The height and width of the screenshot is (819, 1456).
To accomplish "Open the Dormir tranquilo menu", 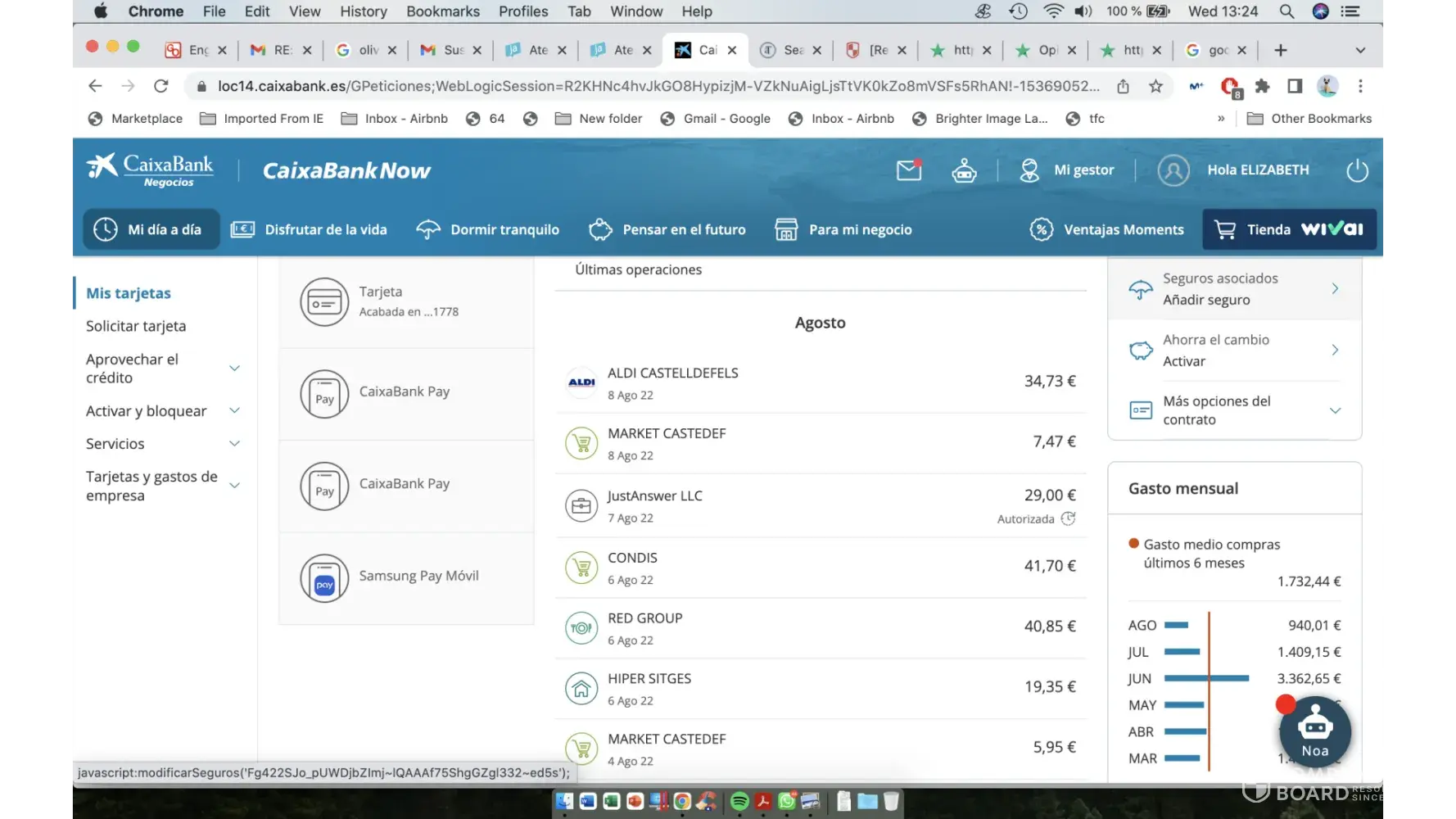I will click(488, 230).
